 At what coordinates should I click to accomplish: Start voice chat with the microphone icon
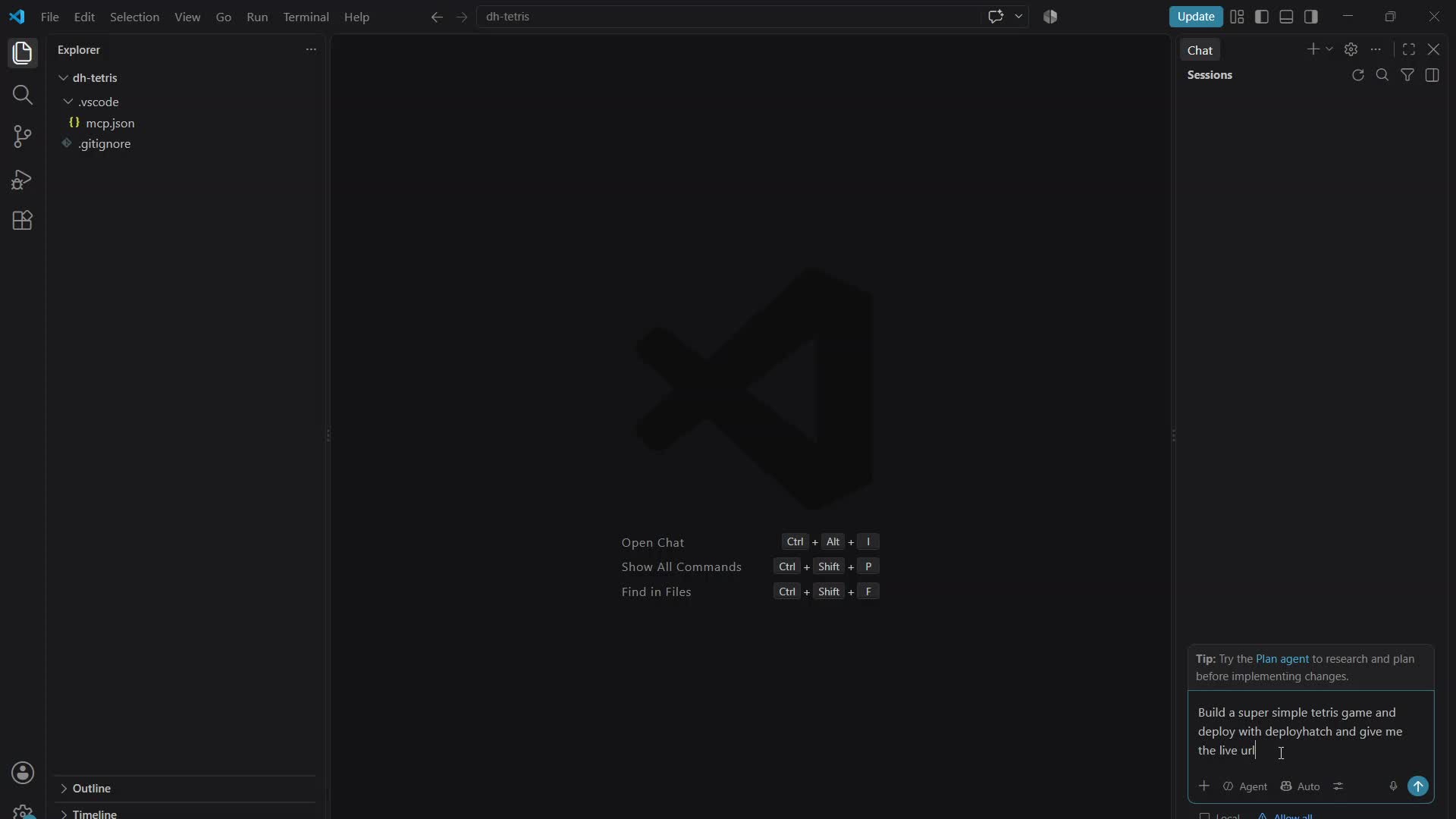point(1393,786)
